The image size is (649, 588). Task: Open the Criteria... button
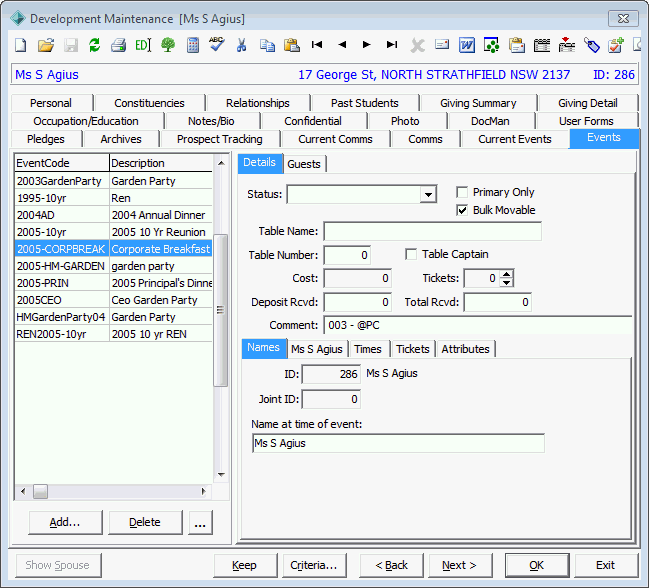(314, 565)
